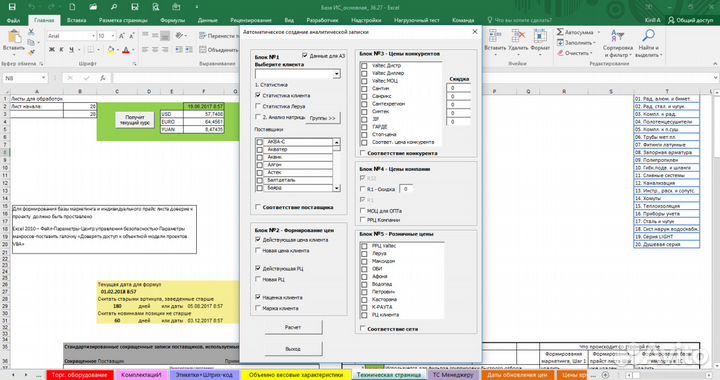Click the red font color swatch
Viewport: 720px width, 380px height.
coord(126,50)
